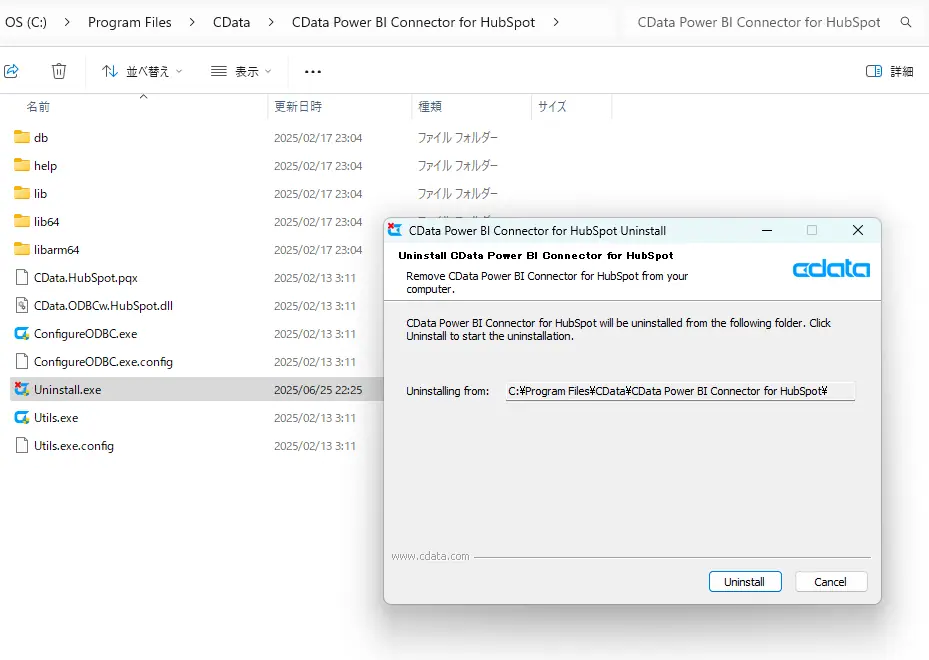This screenshot has width=929, height=660.
Task: Select the CData.ODBCw.HubSpot.dll file icon
Action: point(22,305)
